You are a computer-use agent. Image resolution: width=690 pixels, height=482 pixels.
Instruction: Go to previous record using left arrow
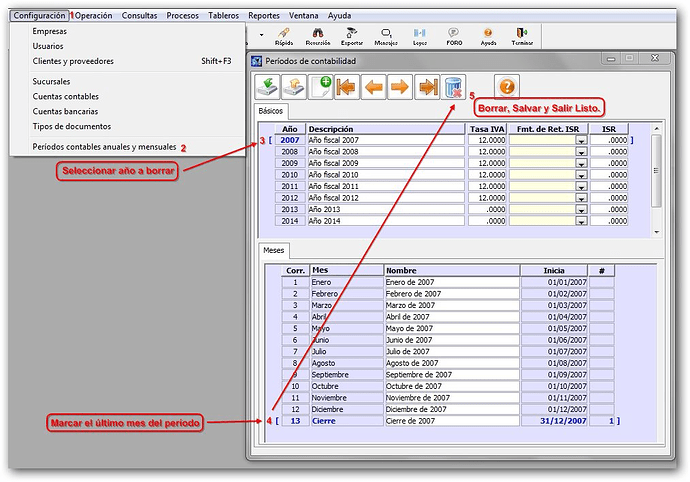[373, 88]
